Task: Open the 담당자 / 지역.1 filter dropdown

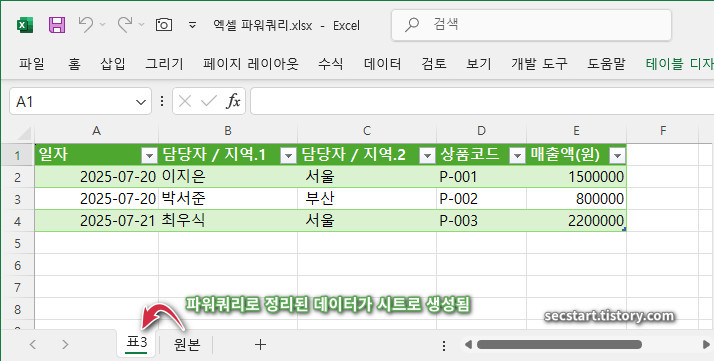Action: [x=288, y=156]
